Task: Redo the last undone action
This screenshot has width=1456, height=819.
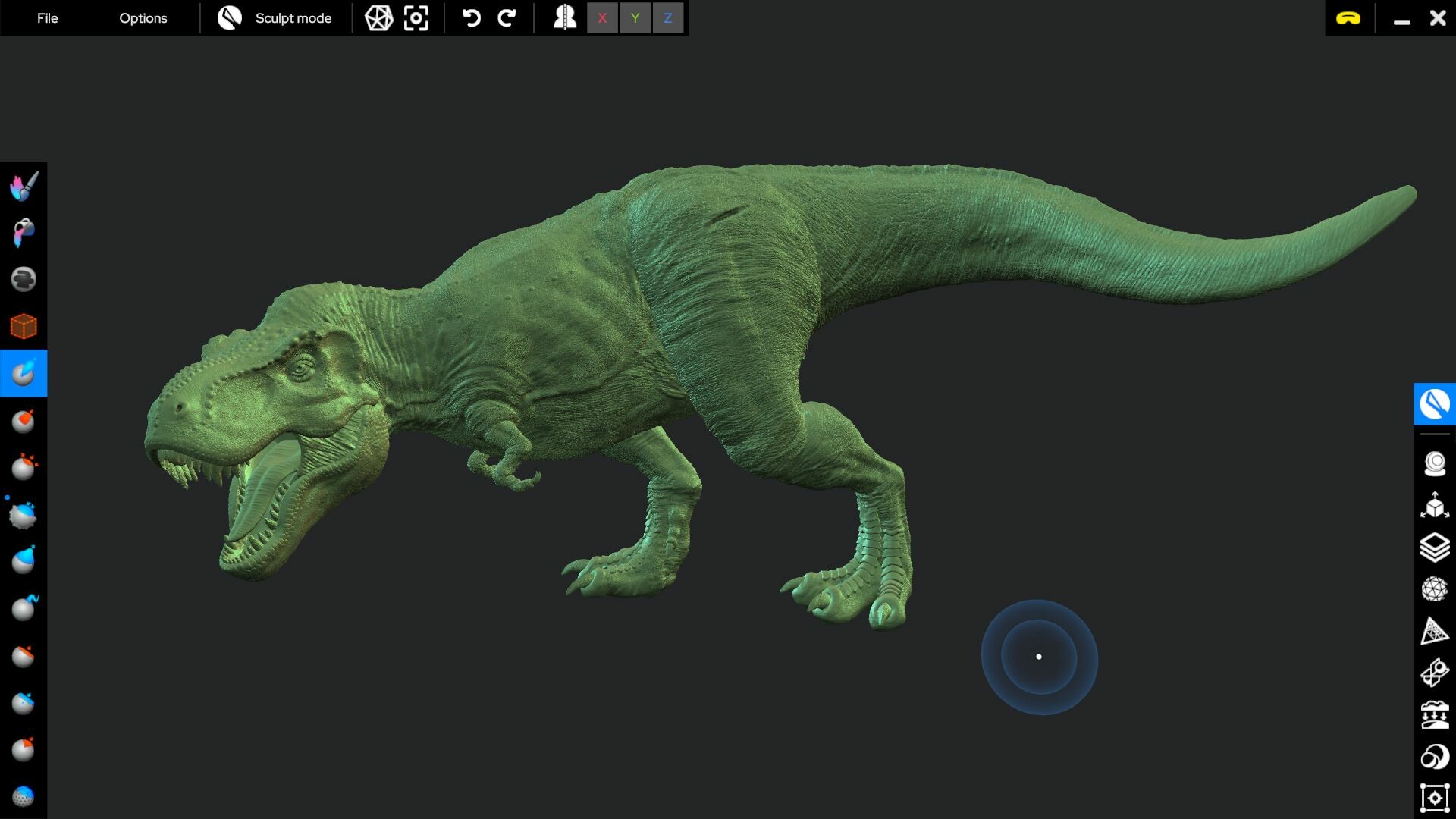Action: coord(507,17)
